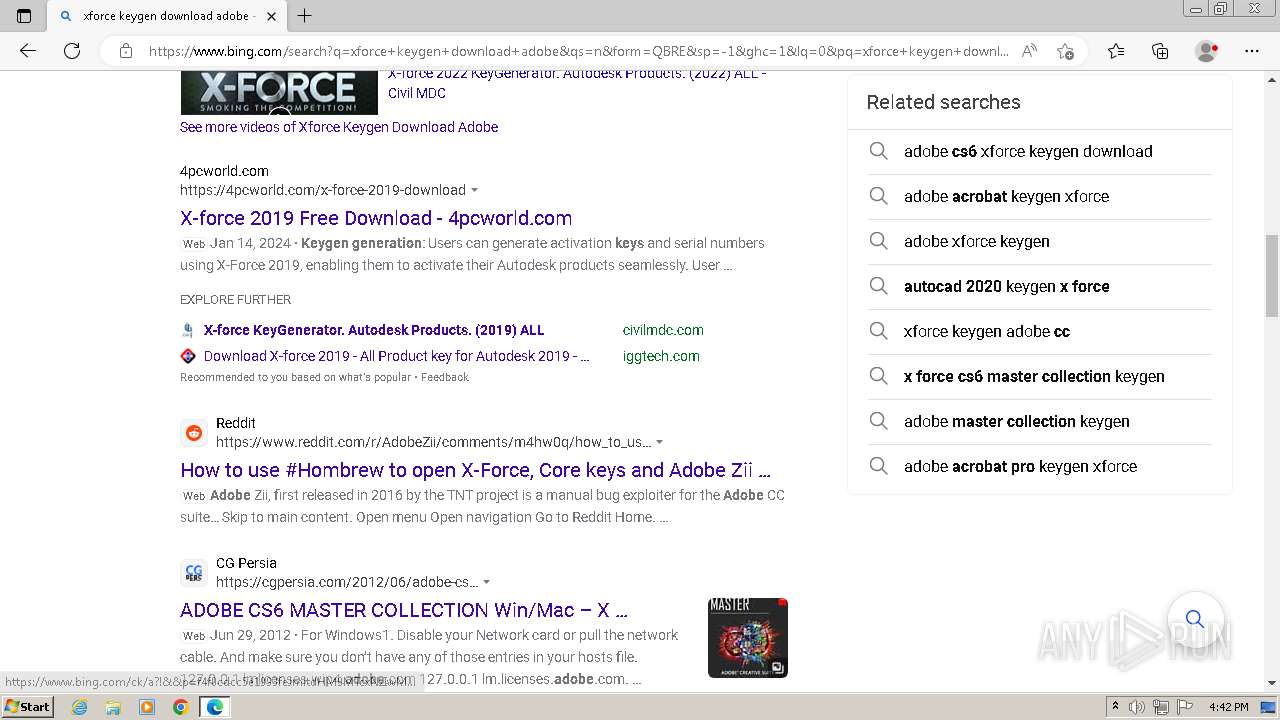Show hidden tray icons arrow
The image size is (1280, 720).
(1116, 707)
